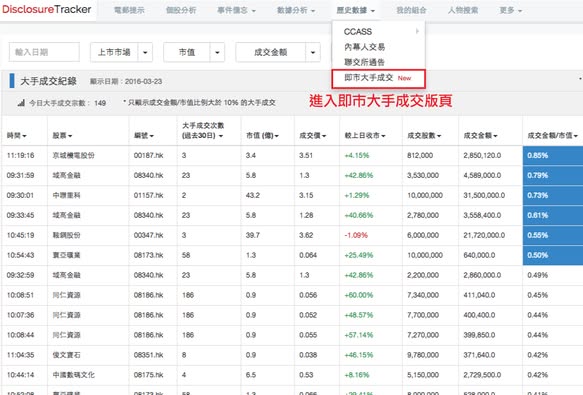Viewport: 583px width, 395px height.
Task: Click the 08186.hk code in the 10:08:51 row
Action: [149, 295]
